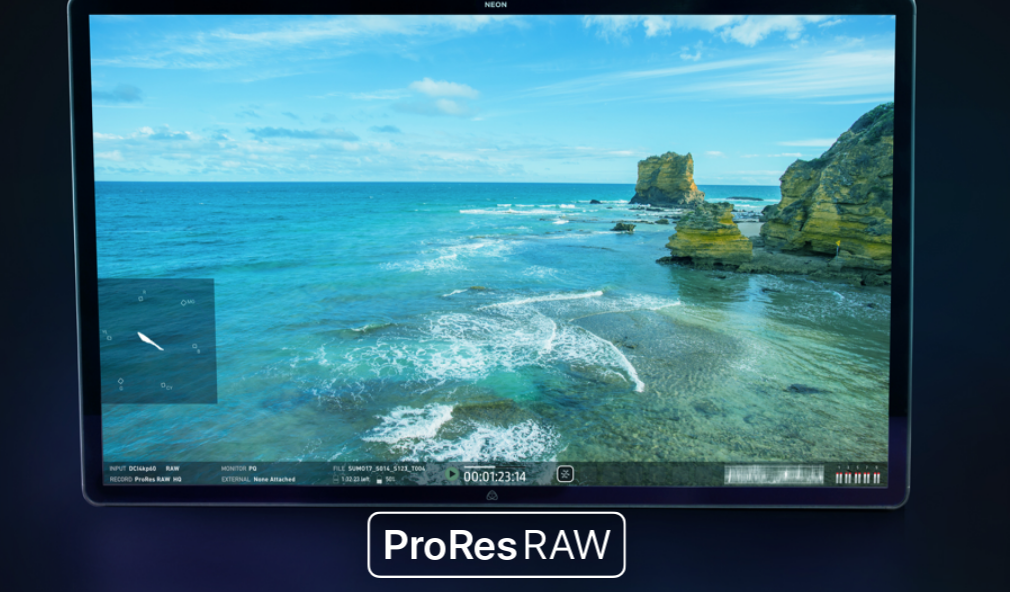Tap the audio waveform display

[x=774, y=475]
